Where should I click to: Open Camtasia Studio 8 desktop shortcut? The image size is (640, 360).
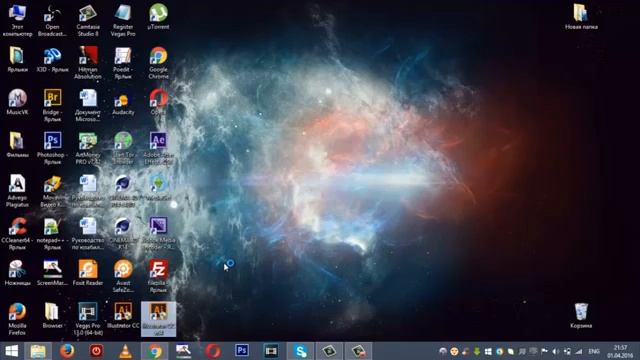click(x=88, y=20)
